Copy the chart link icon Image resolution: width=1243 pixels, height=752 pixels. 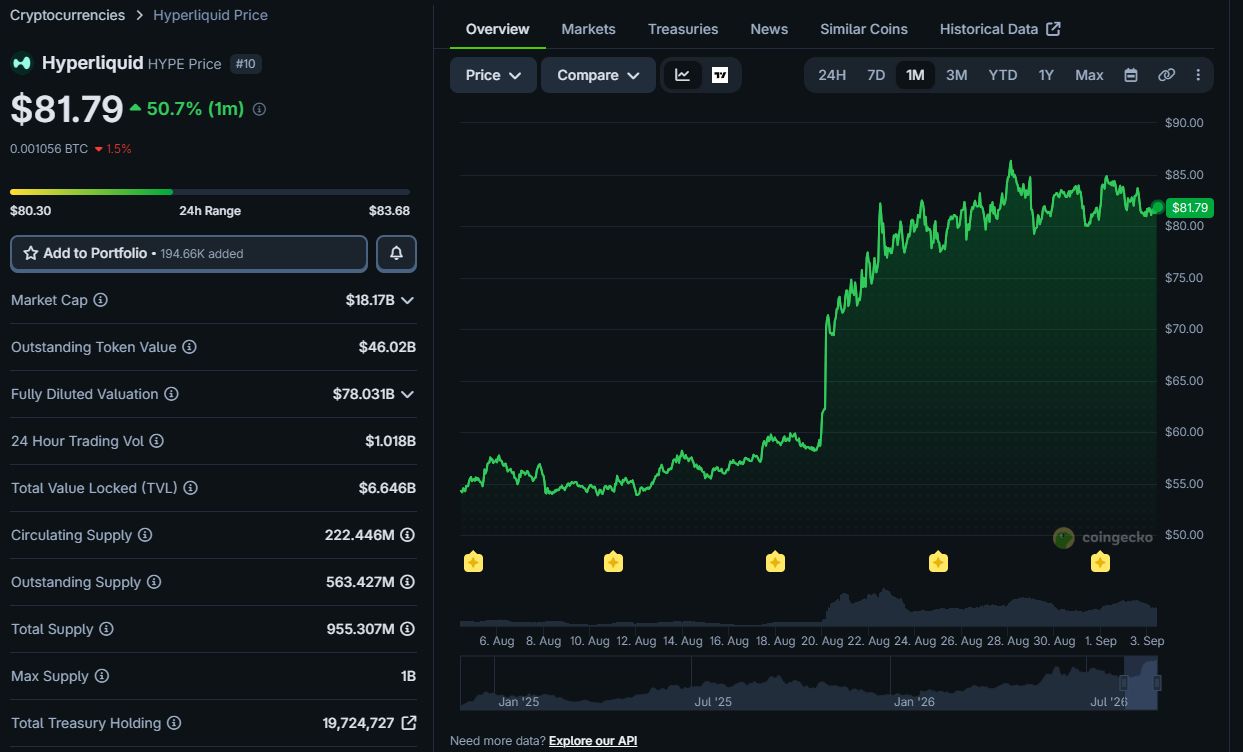[1166, 75]
